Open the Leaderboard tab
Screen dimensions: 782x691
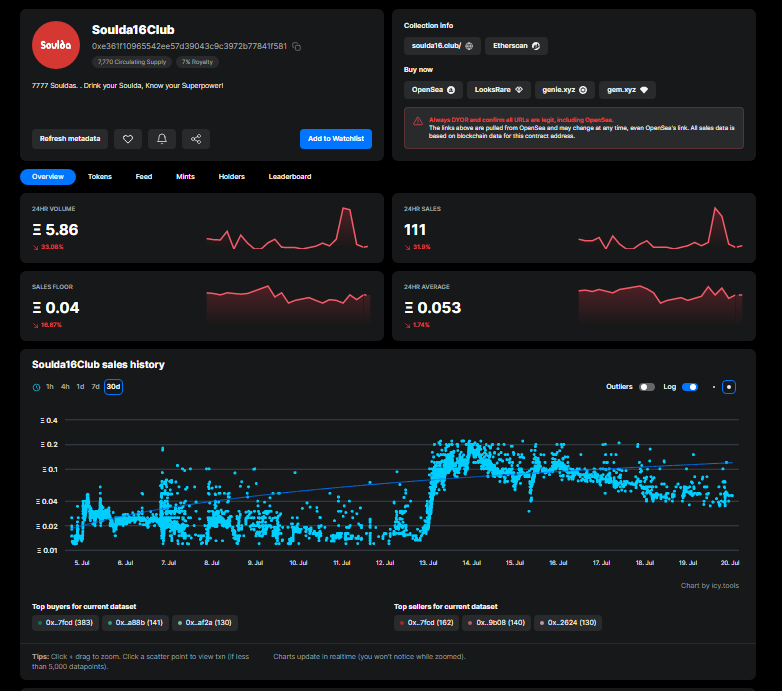point(290,176)
